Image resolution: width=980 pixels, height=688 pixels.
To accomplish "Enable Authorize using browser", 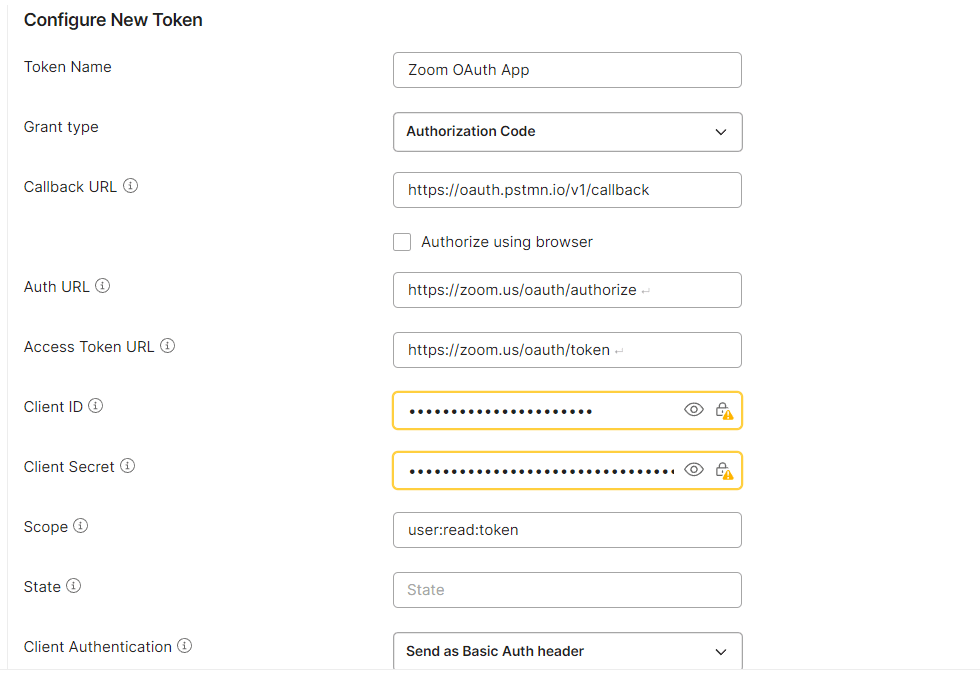I will 402,242.
